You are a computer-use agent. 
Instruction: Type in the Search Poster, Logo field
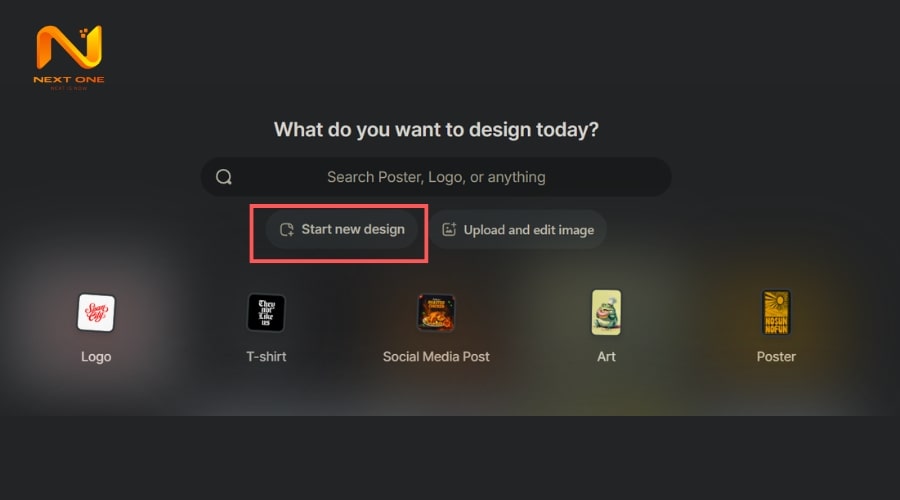[x=436, y=177]
